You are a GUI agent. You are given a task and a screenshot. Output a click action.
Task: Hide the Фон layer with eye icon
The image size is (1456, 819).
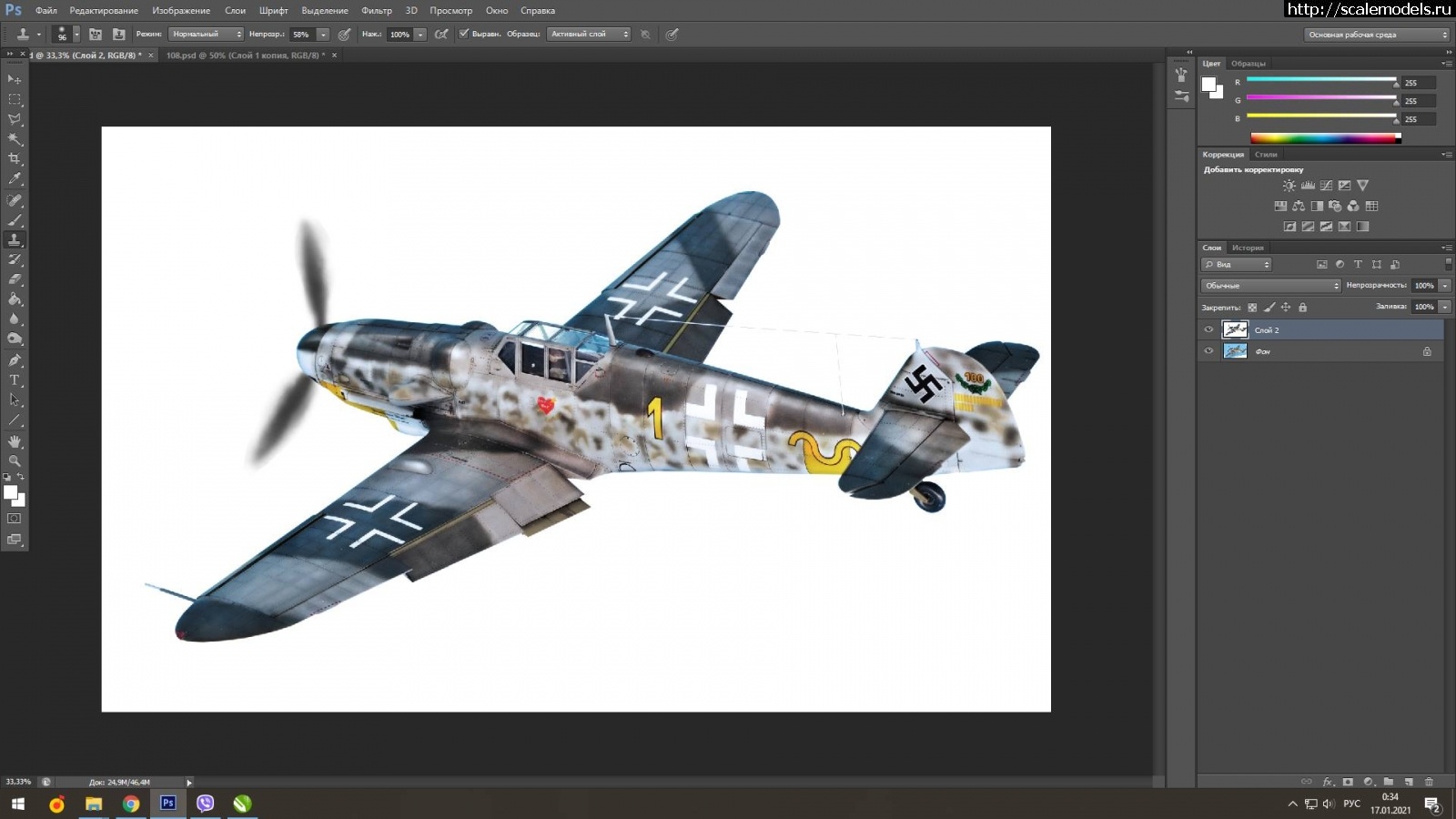coord(1208,351)
